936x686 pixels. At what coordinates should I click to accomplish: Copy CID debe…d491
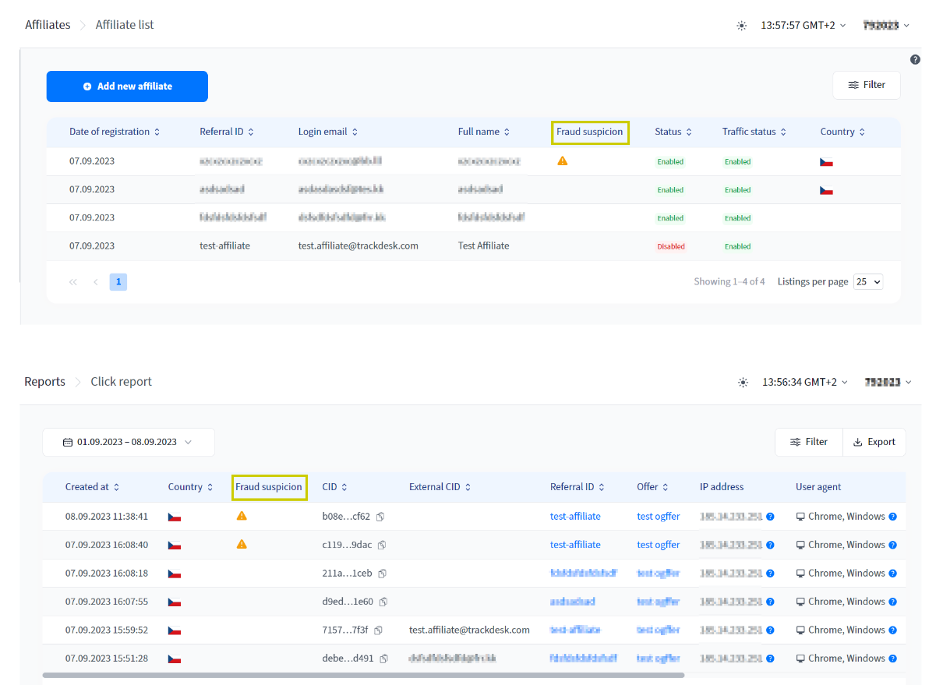click(x=384, y=659)
